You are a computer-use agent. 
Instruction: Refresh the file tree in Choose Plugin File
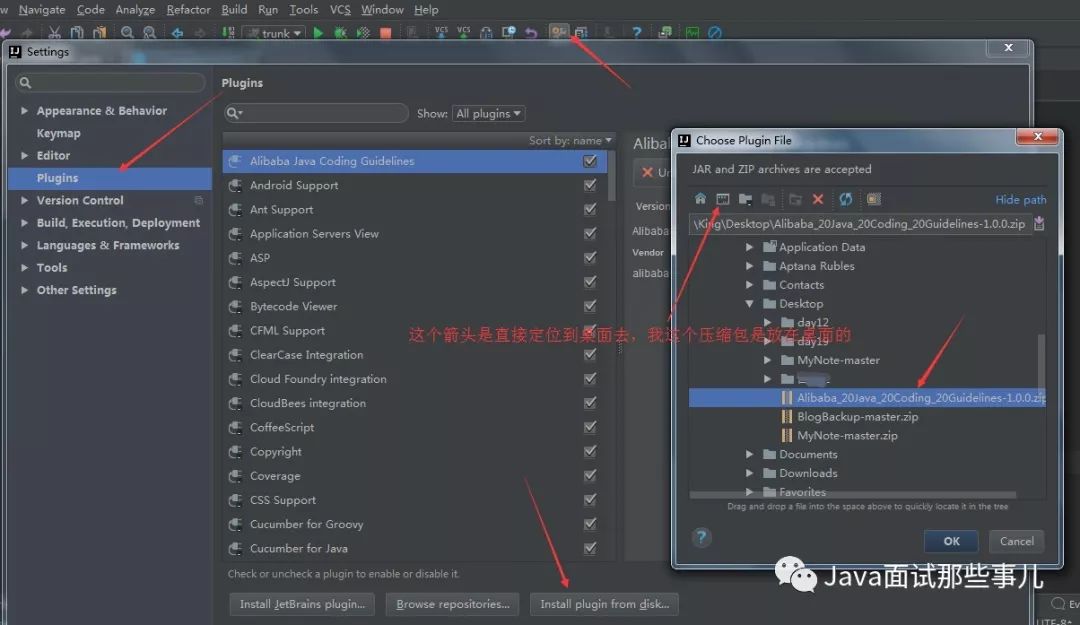point(846,199)
